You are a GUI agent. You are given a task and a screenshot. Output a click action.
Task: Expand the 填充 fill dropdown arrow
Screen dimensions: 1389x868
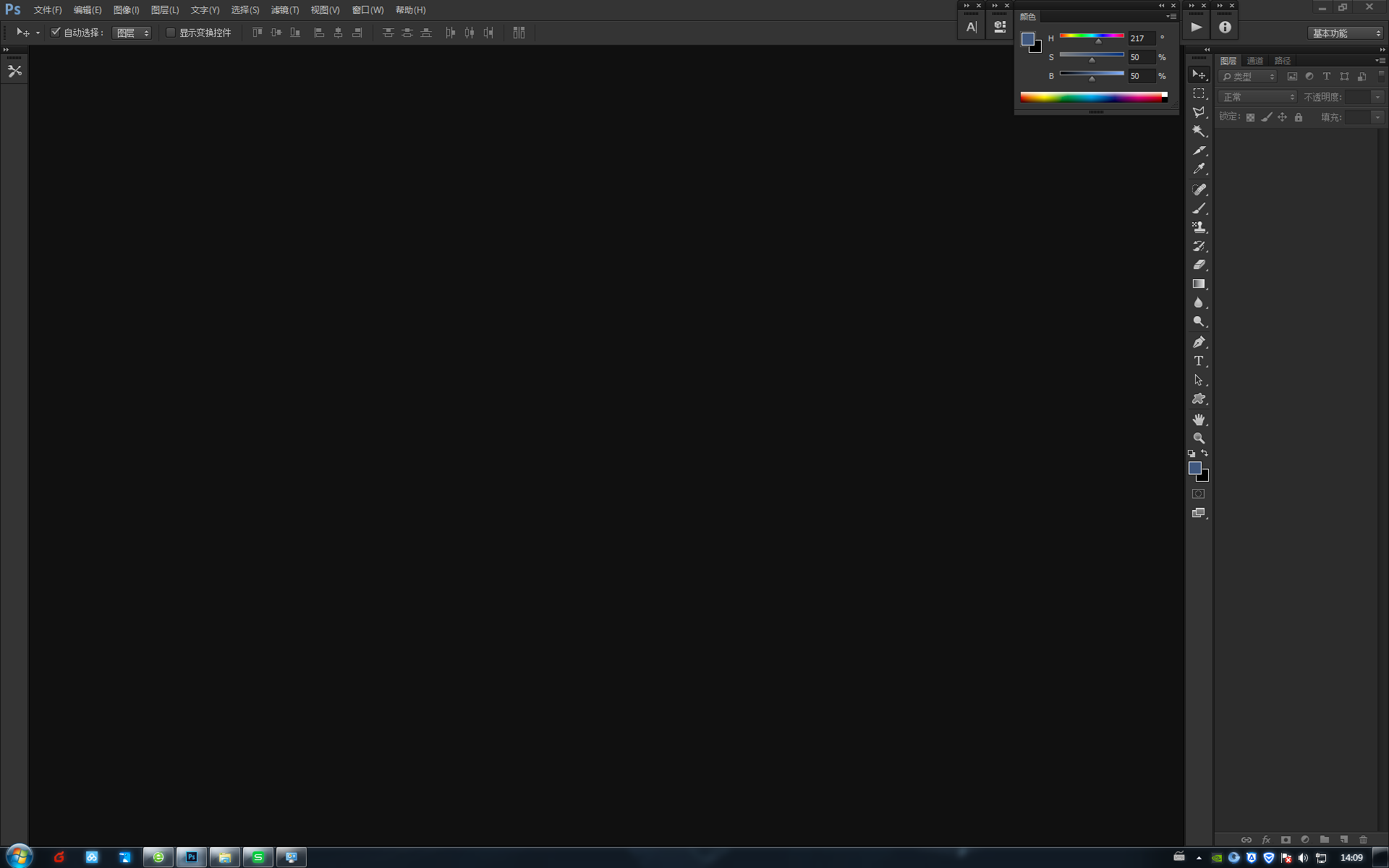[1378, 117]
